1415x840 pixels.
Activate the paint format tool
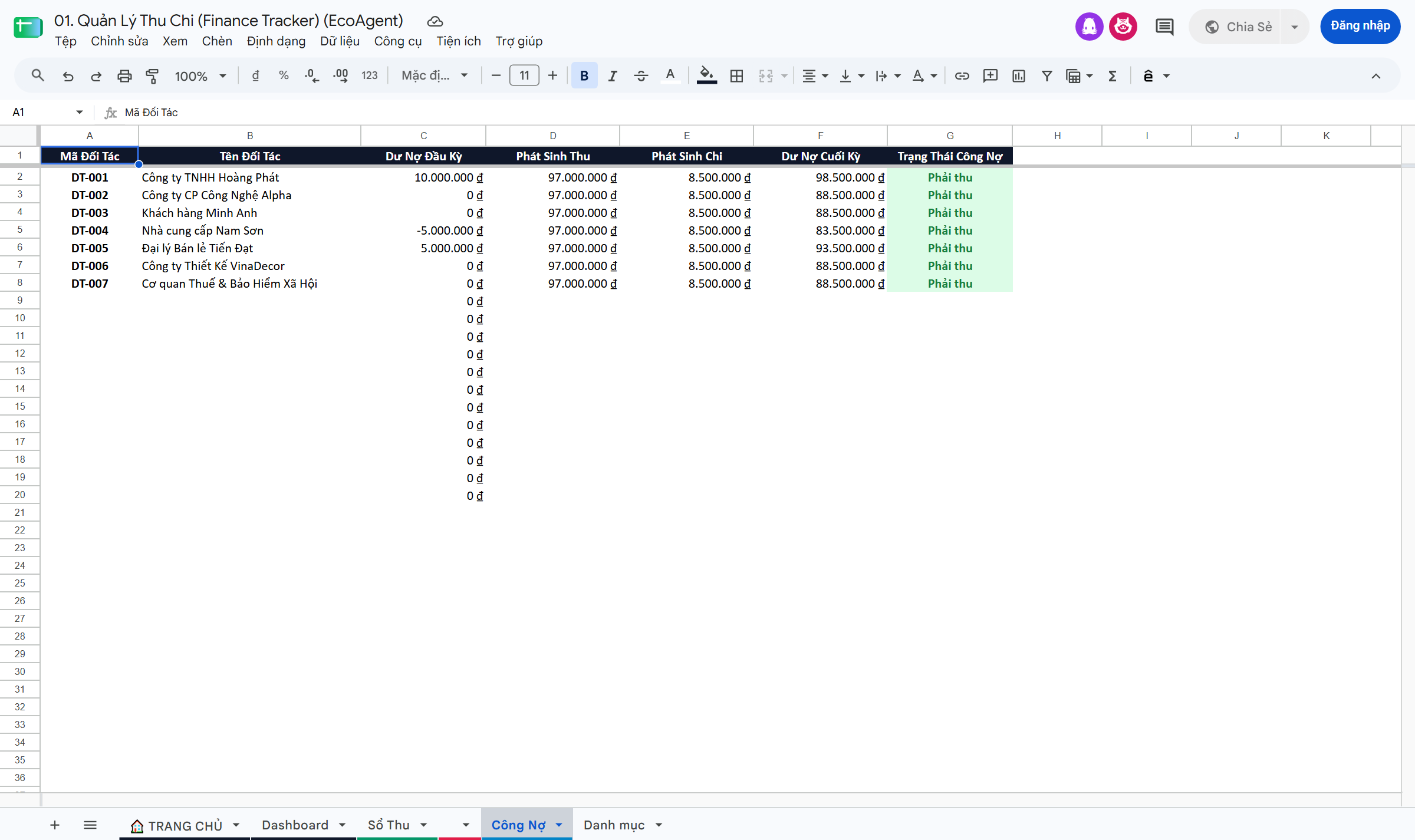point(152,75)
